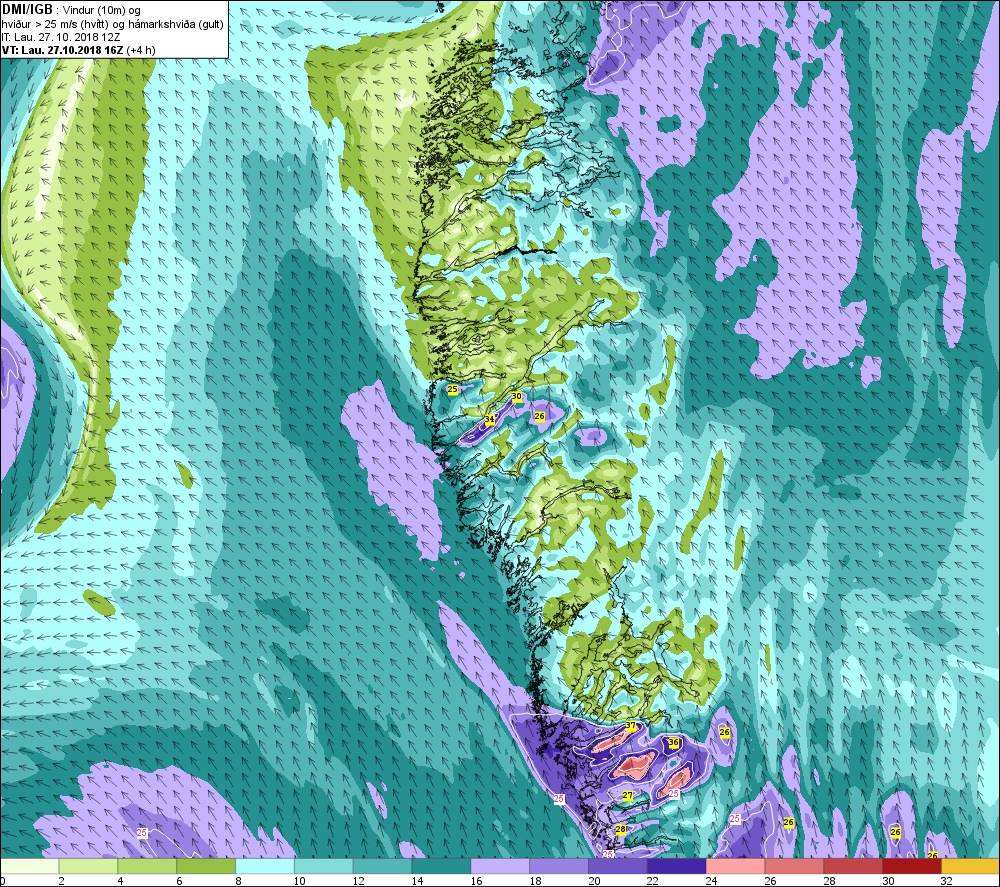Screen dimensions: 1000x887
Task: Click the 'IT: Lau. 27. 10. 2018 12Z' line
Action: 61,37
